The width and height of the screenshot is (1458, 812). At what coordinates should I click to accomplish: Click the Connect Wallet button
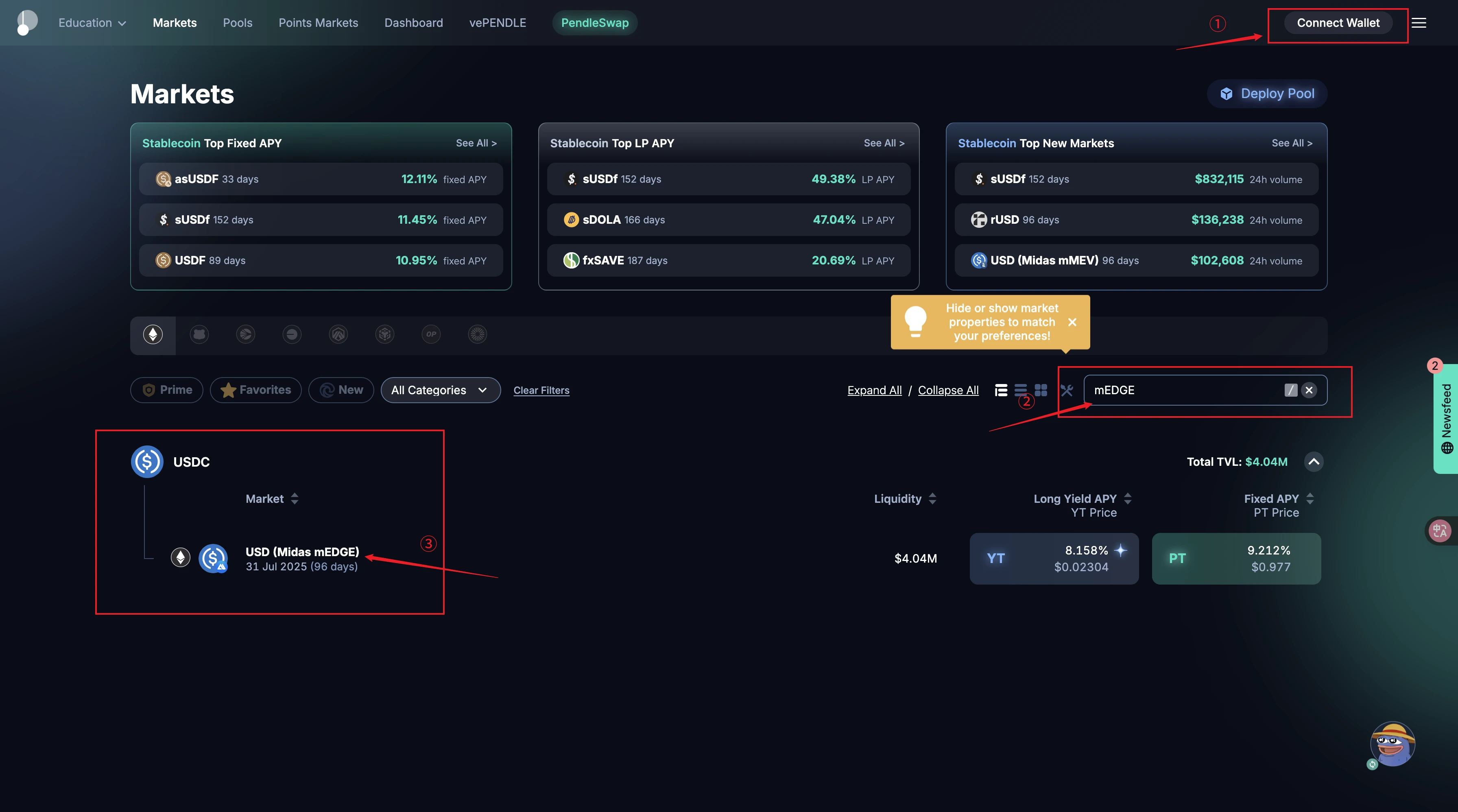point(1338,23)
